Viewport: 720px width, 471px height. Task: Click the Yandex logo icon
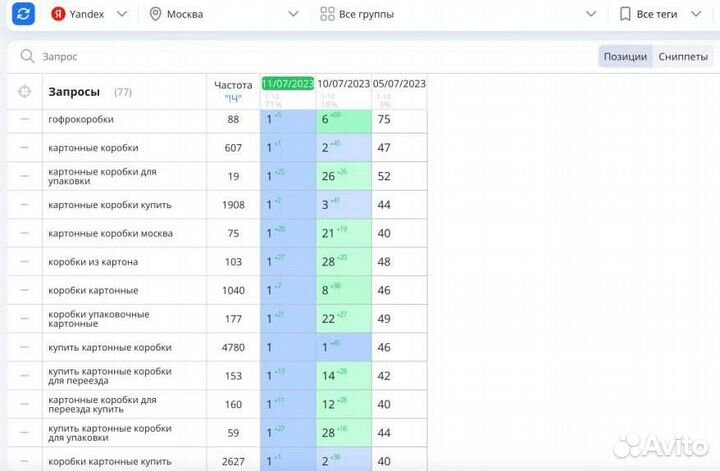tap(59, 14)
